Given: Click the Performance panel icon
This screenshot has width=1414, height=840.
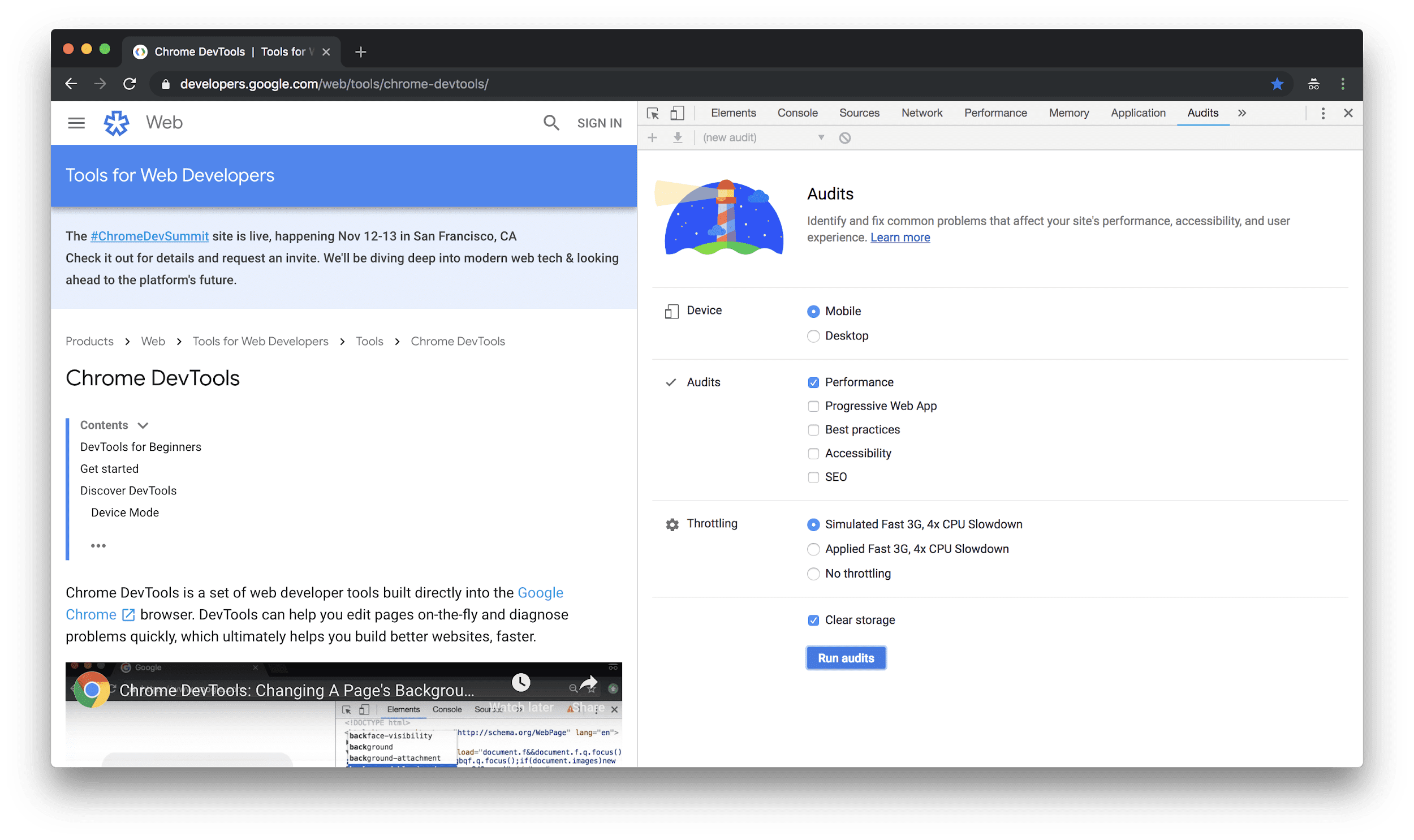Looking at the screenshot, I should pyautogui.click(x=994, y=112).
